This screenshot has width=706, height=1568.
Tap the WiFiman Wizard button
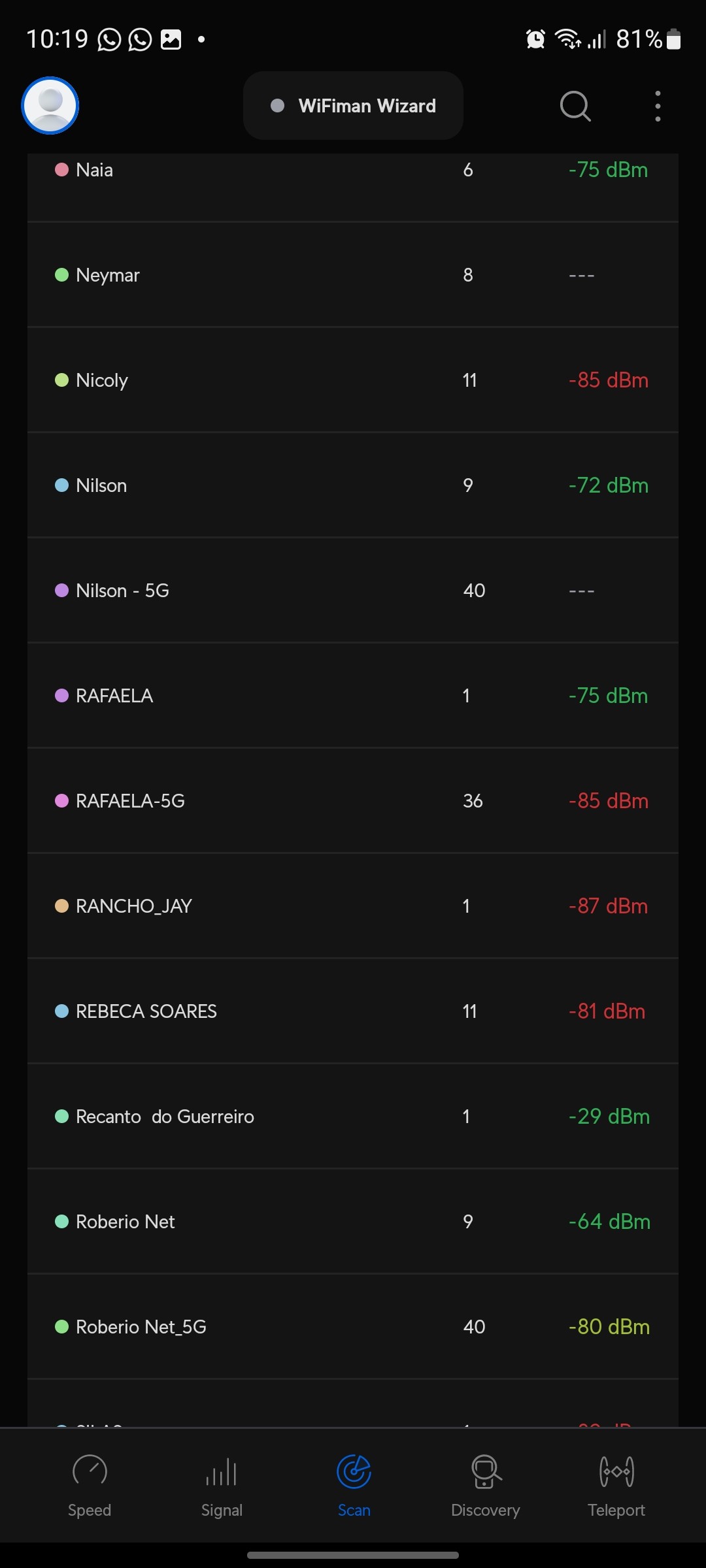tap(353, 106)
